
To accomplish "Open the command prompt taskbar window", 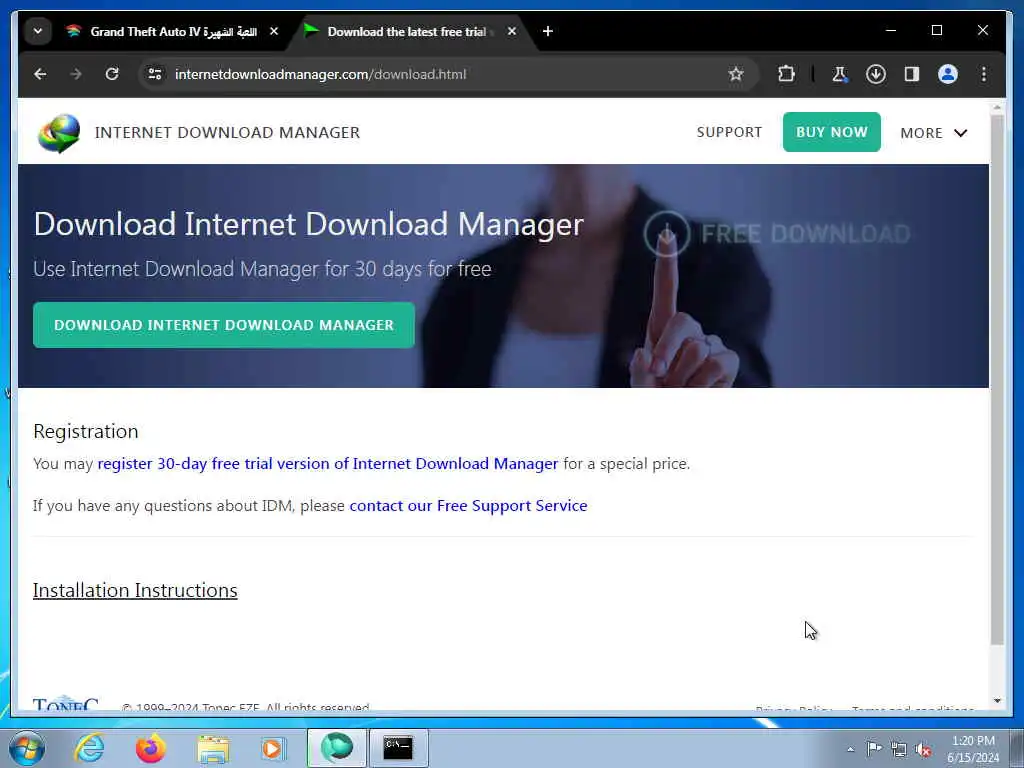I will click(x=398, y=748).
